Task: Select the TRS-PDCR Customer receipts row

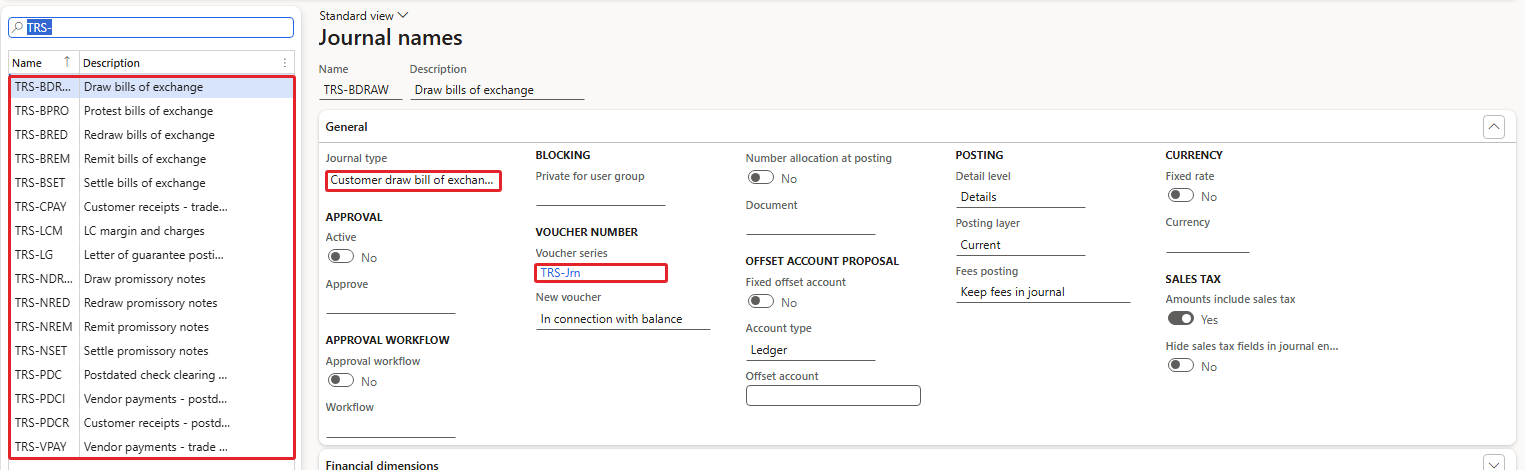Action: click(152, 423)
